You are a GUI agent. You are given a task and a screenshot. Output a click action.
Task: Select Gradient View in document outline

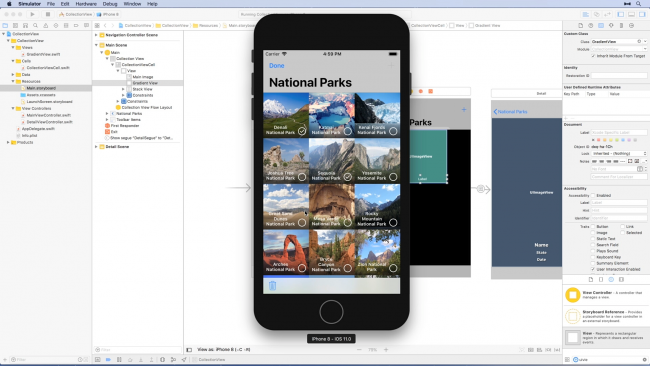(x=145, y=83)
